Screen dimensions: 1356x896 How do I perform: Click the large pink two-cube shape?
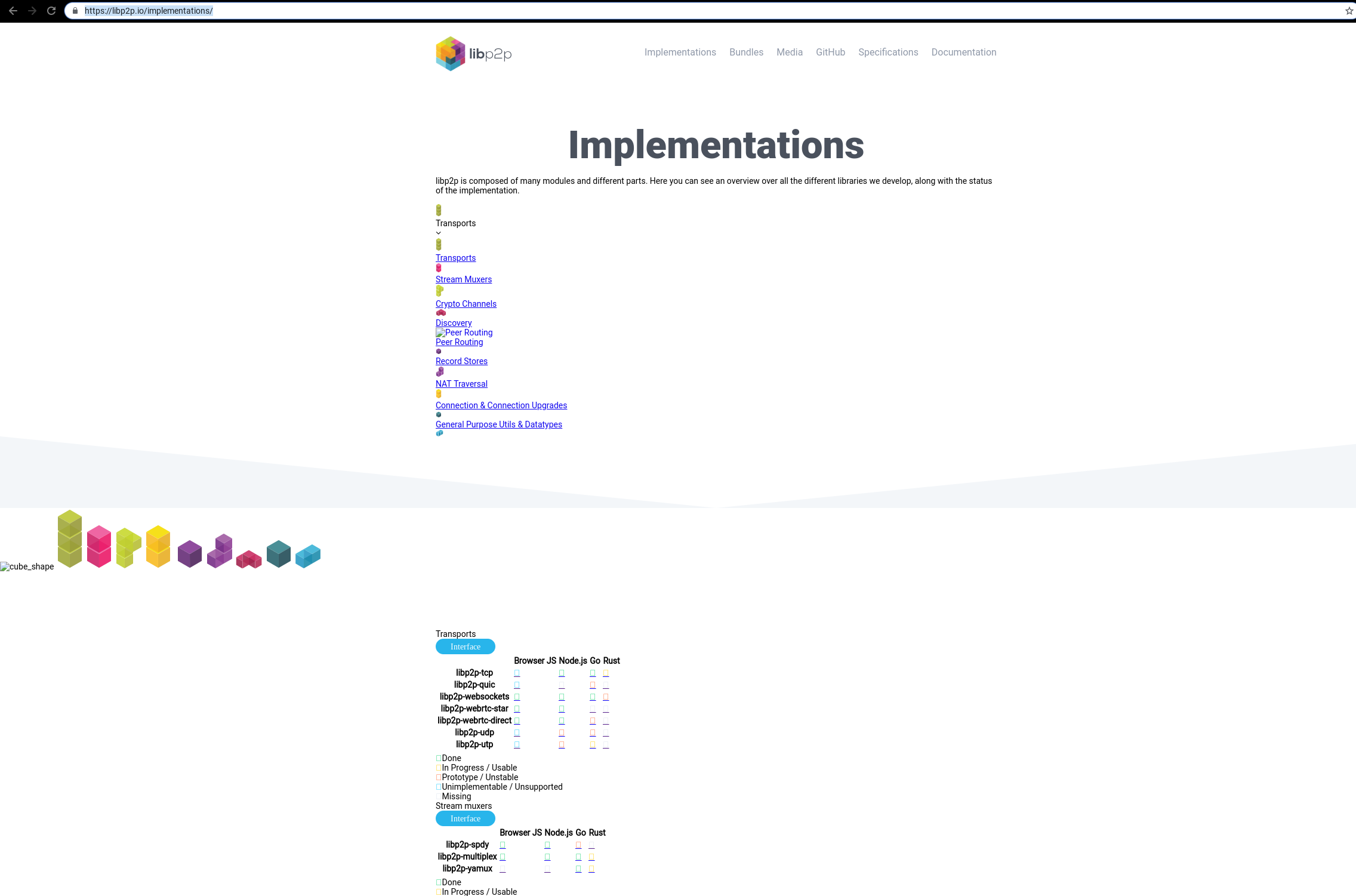99,546
